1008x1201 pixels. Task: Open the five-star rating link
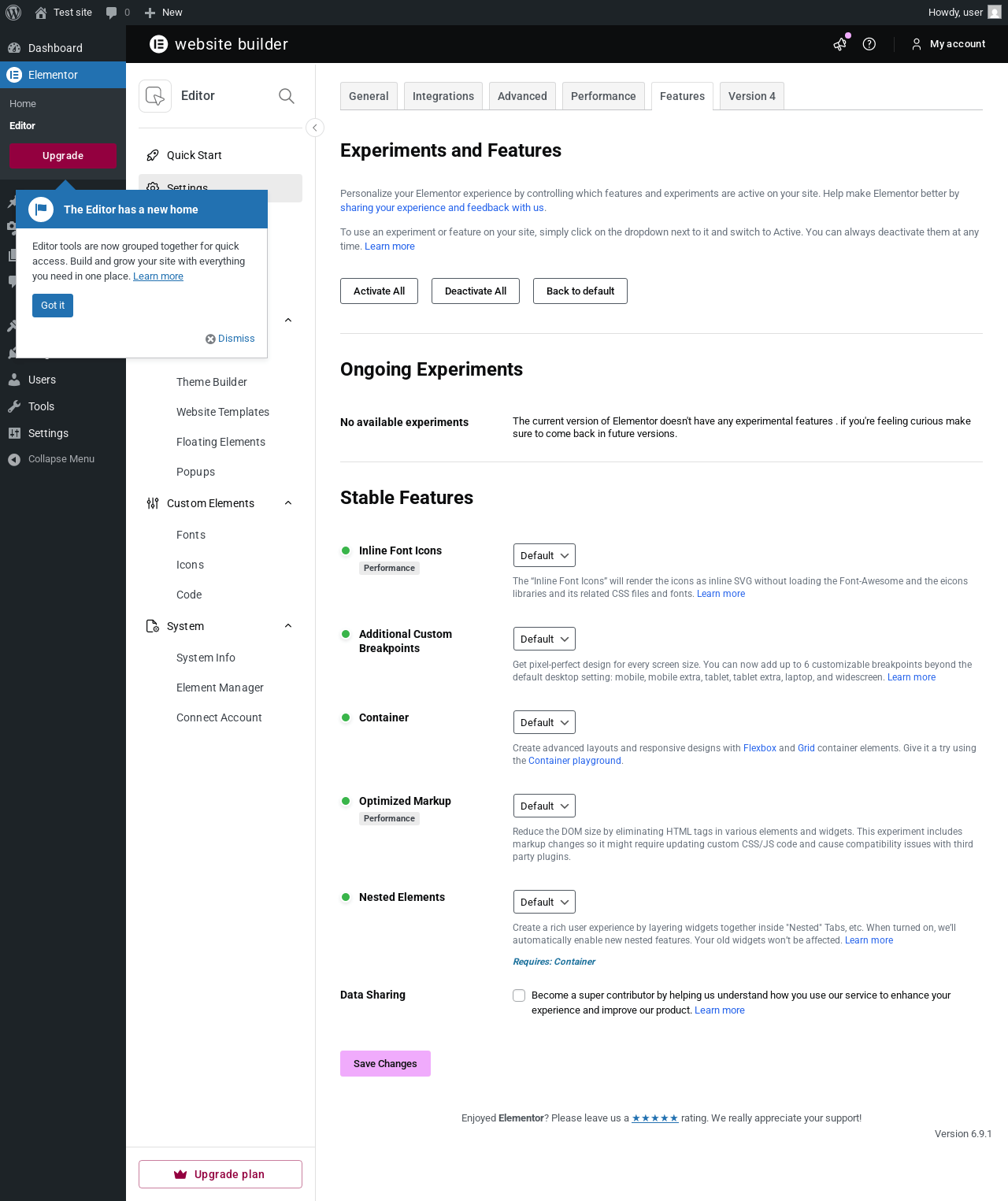pos(655,1118)
